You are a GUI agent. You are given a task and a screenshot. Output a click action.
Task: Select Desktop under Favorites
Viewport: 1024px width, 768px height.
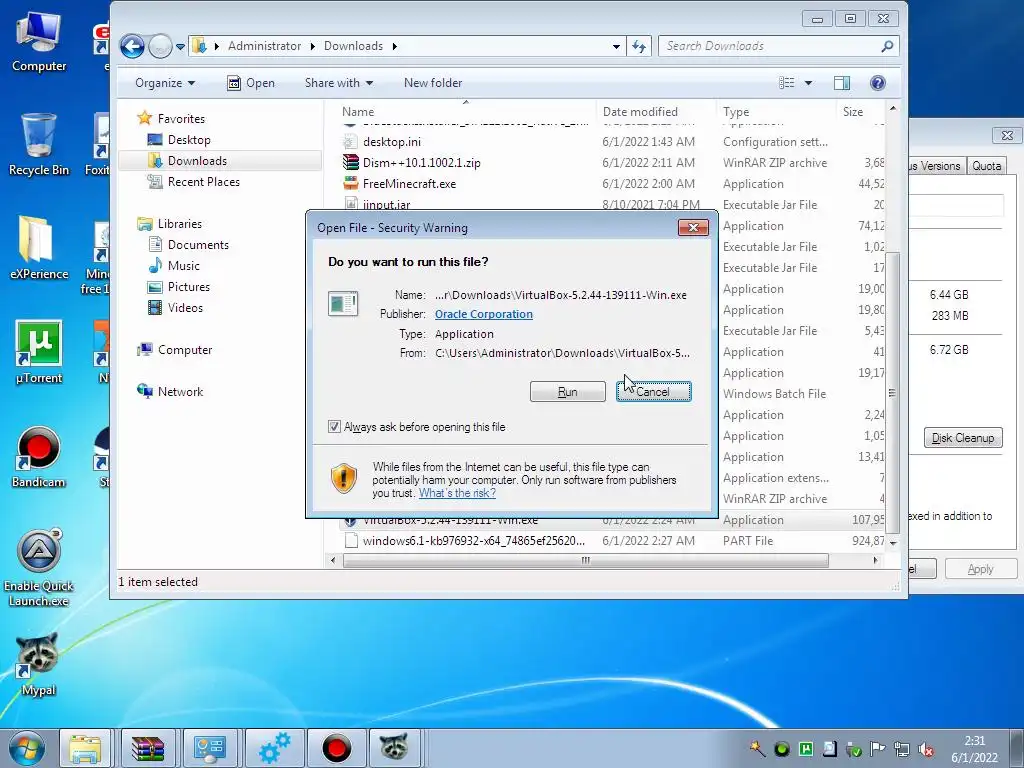point(189,140)
